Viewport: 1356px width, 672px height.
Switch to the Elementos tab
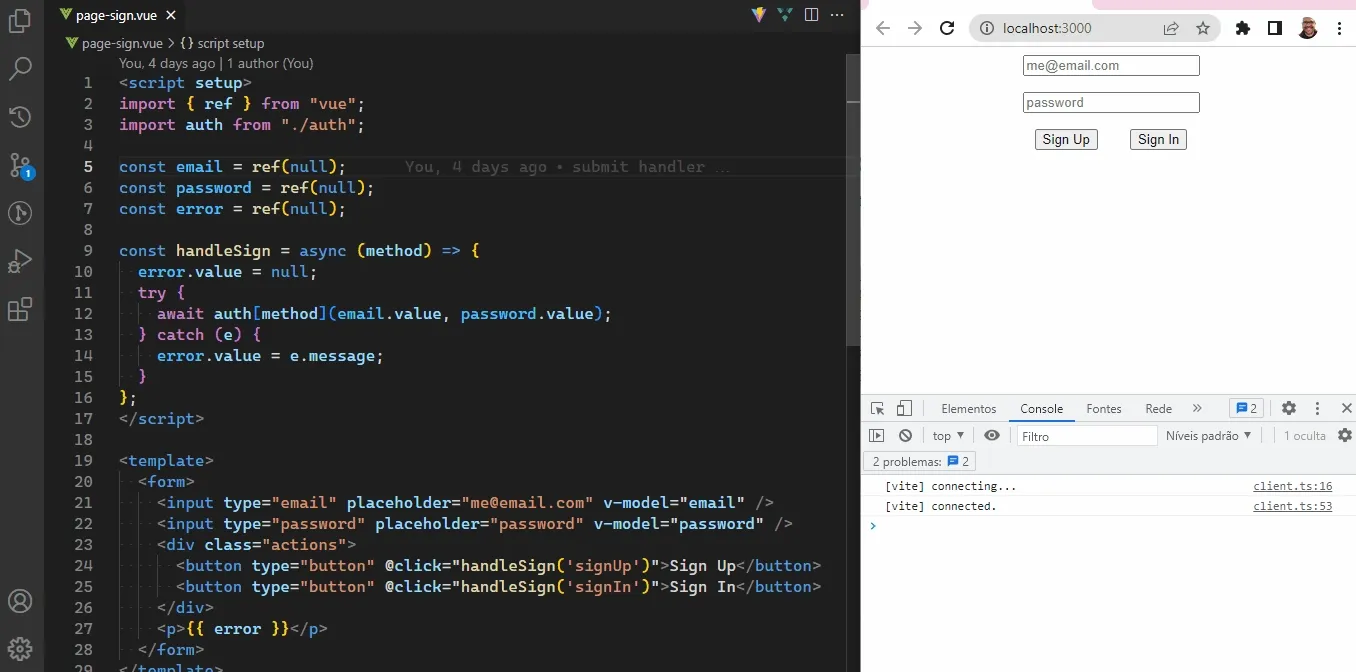(967, 408)
